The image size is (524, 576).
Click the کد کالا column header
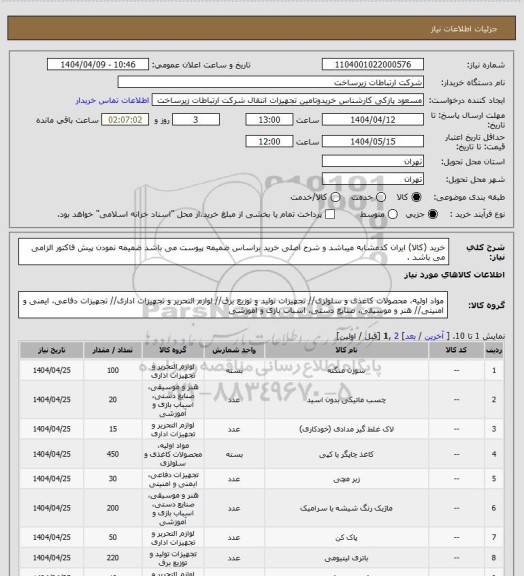(x=456, y=350)
